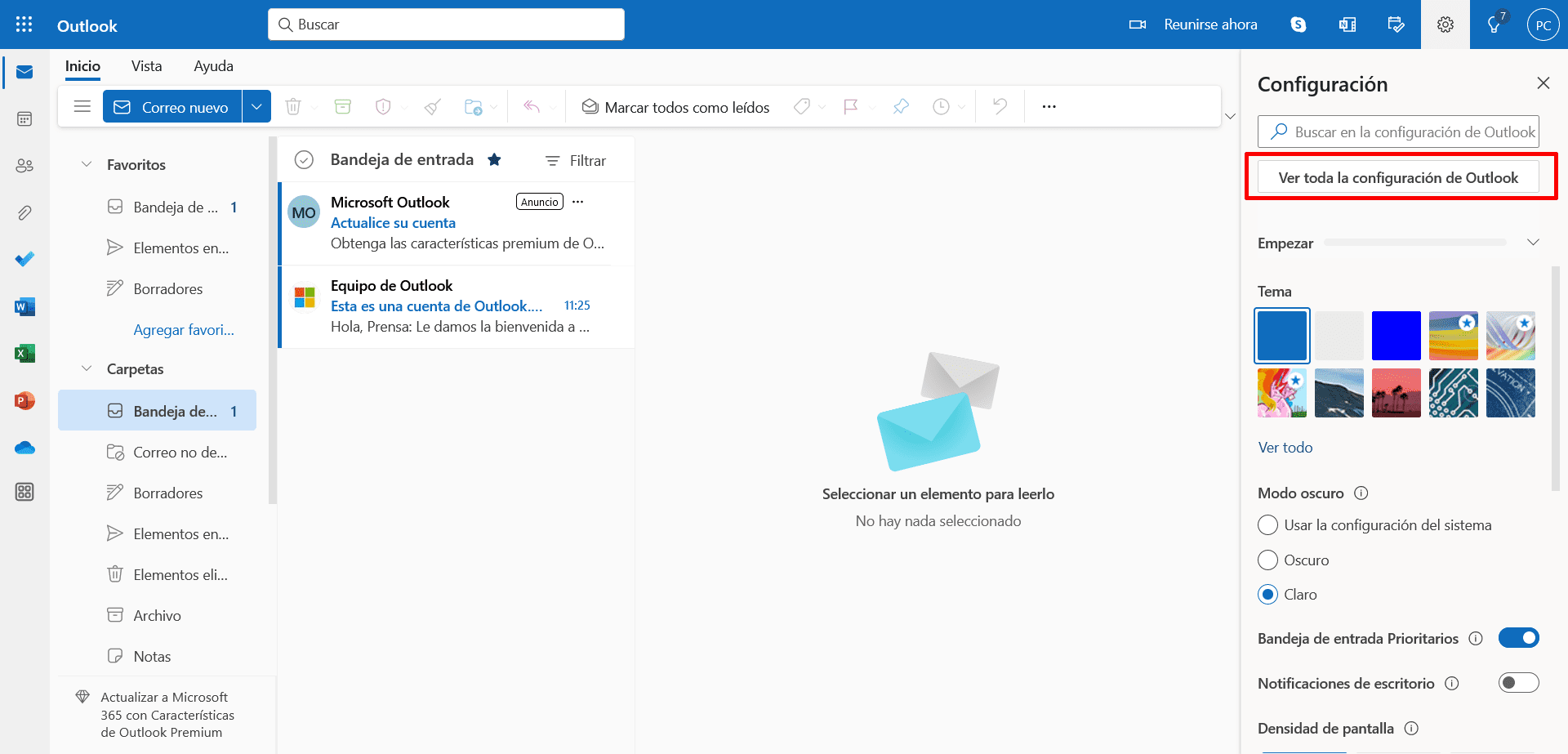Open Equipo de Outlook welcome email
This screenshot has width=1568, height=754.
[457, 306]
